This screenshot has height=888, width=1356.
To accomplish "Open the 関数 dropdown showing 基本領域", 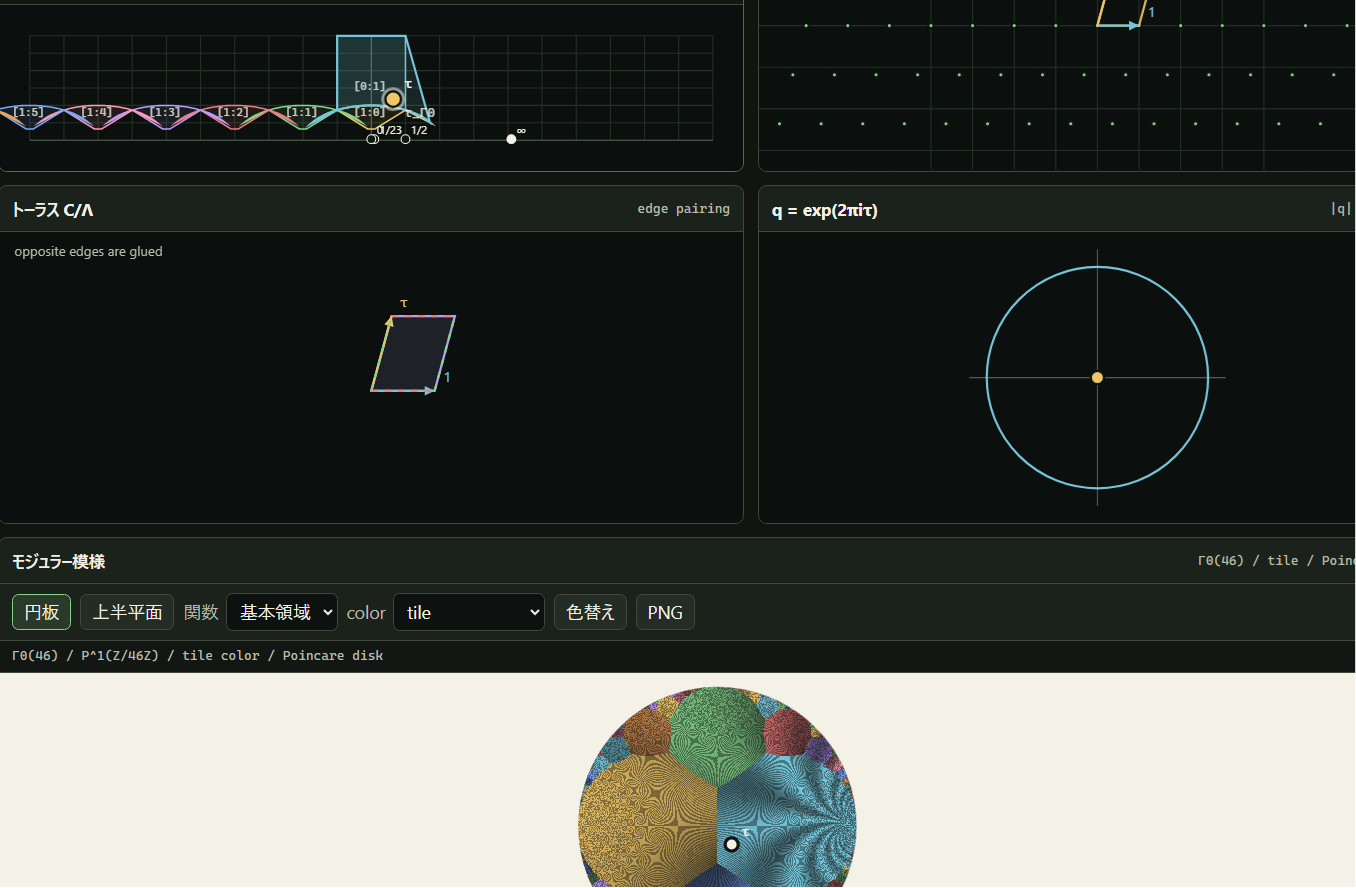I will click(x=282, y=612).
